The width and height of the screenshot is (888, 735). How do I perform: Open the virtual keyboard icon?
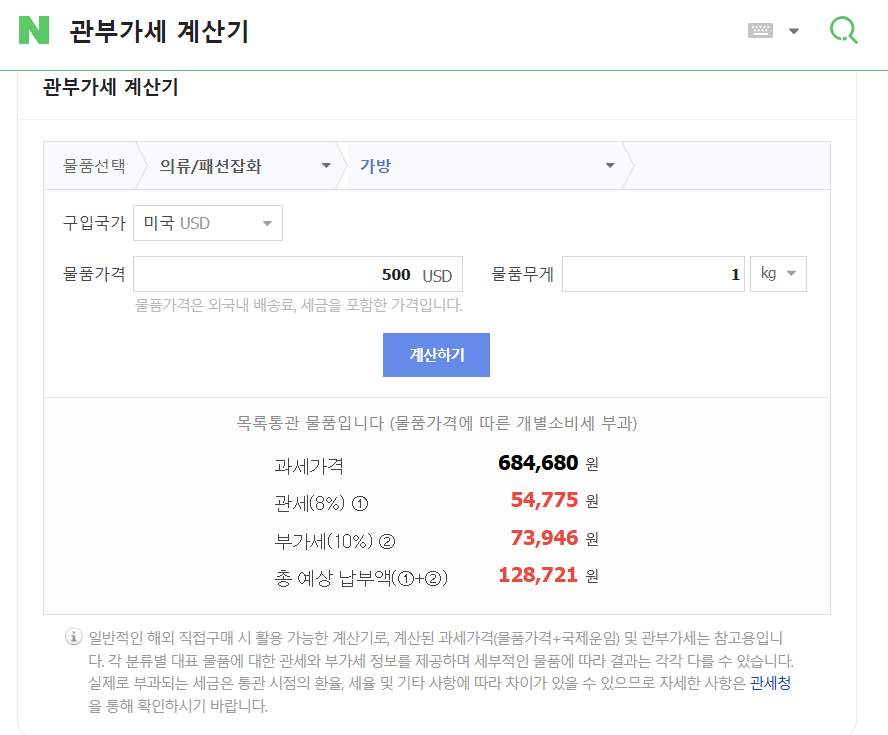pyautogui.click(x=760, y=31)
